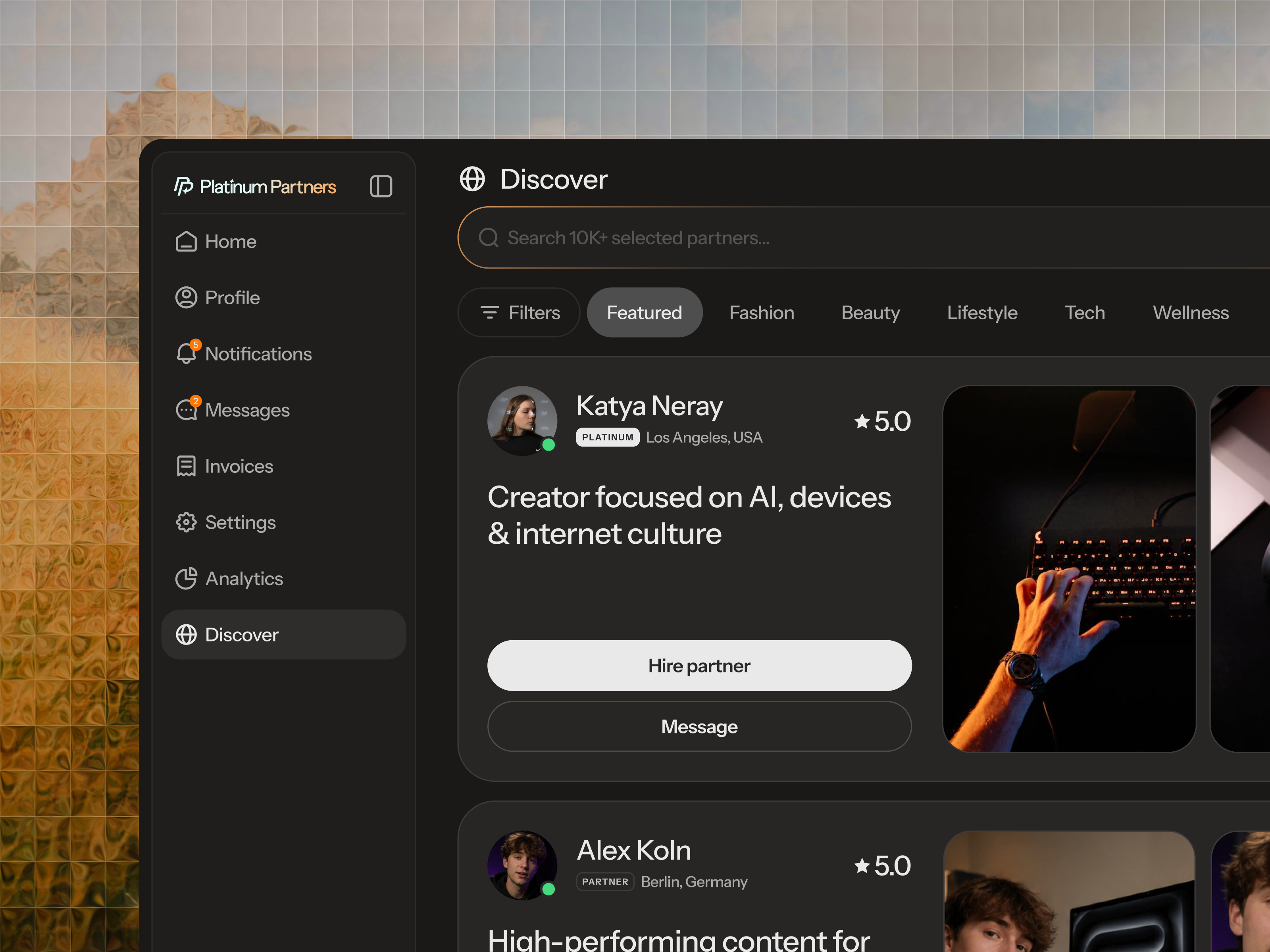
Task: Click star icon on Alex Koln rating
Action: [861, 866]
